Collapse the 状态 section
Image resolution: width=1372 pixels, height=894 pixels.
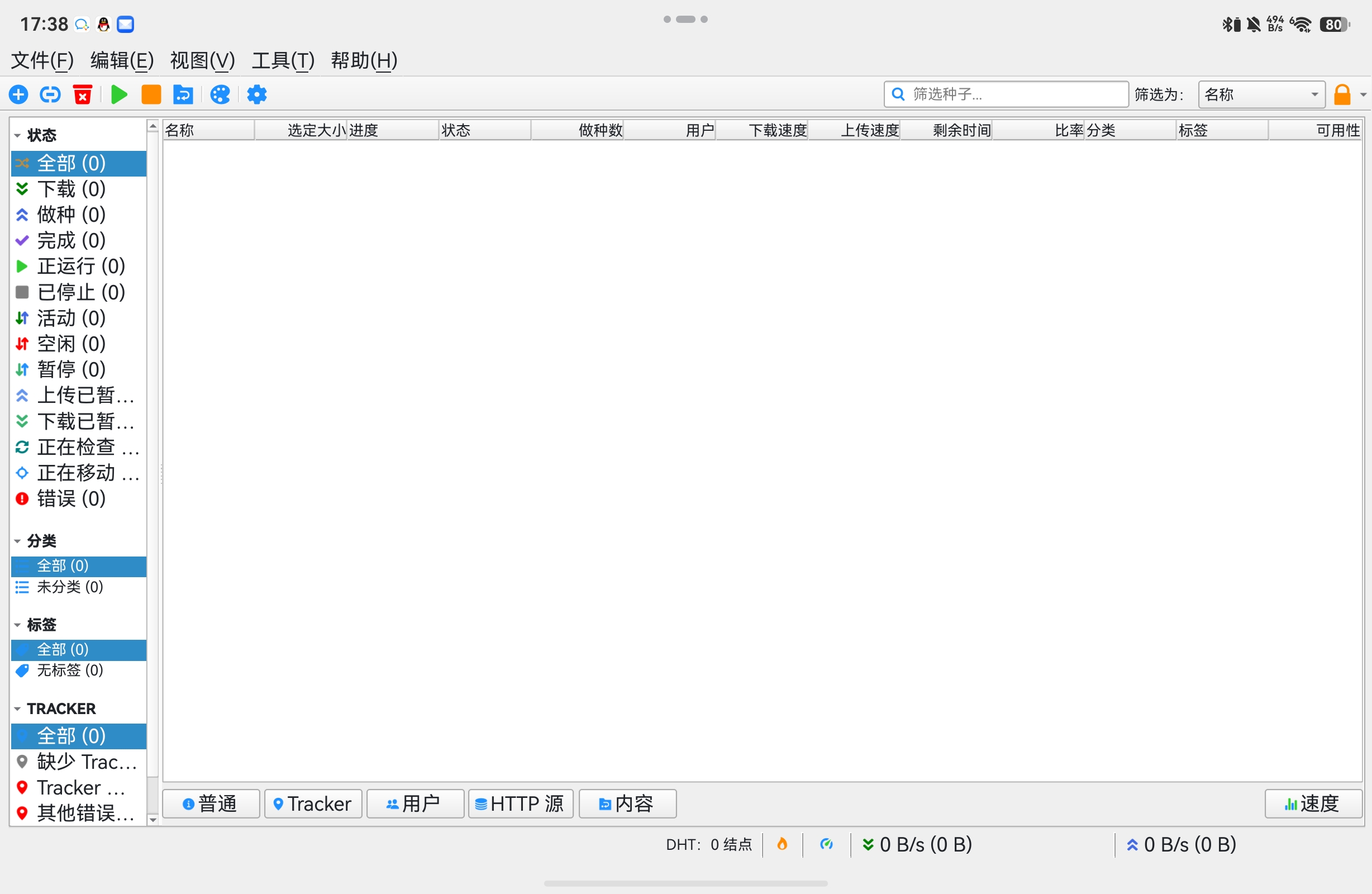(x=17, y=136)
